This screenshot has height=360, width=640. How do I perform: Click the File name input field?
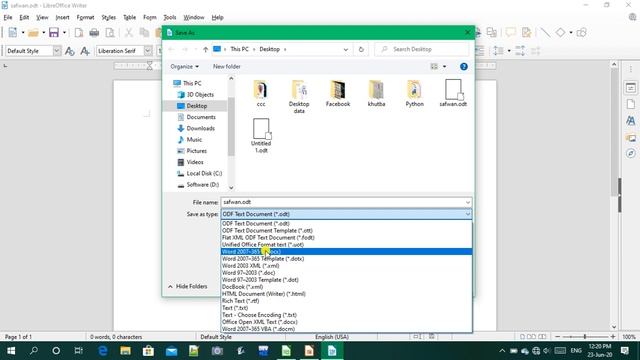[x=342, y=202]
